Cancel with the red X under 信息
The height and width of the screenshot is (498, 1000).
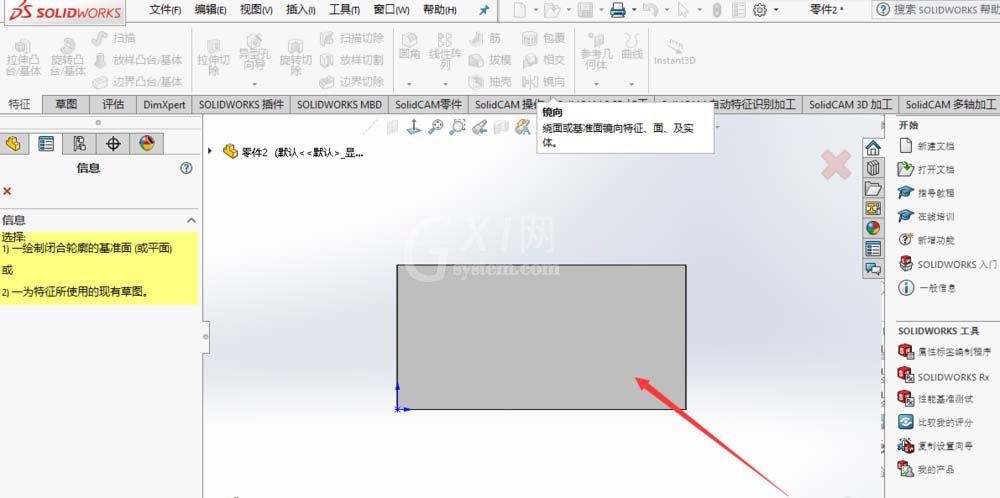pyautogui.click(x=7, y=191)
